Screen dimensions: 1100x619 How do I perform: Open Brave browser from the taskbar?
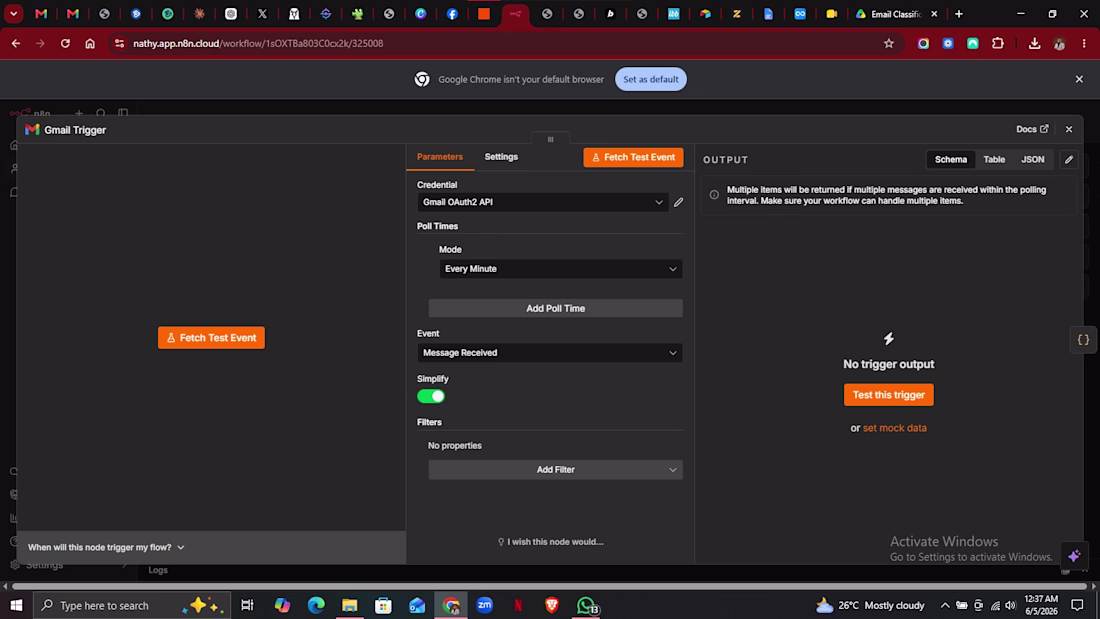pos(552,605)
